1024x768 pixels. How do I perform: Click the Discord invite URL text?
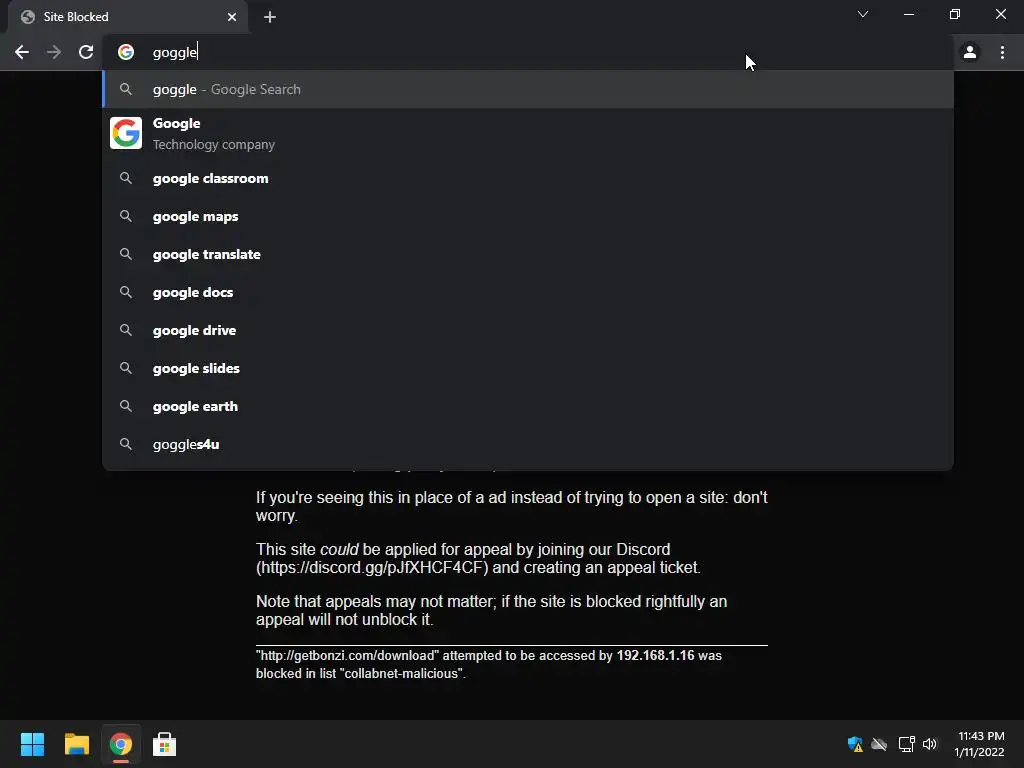tap(372, 568)
